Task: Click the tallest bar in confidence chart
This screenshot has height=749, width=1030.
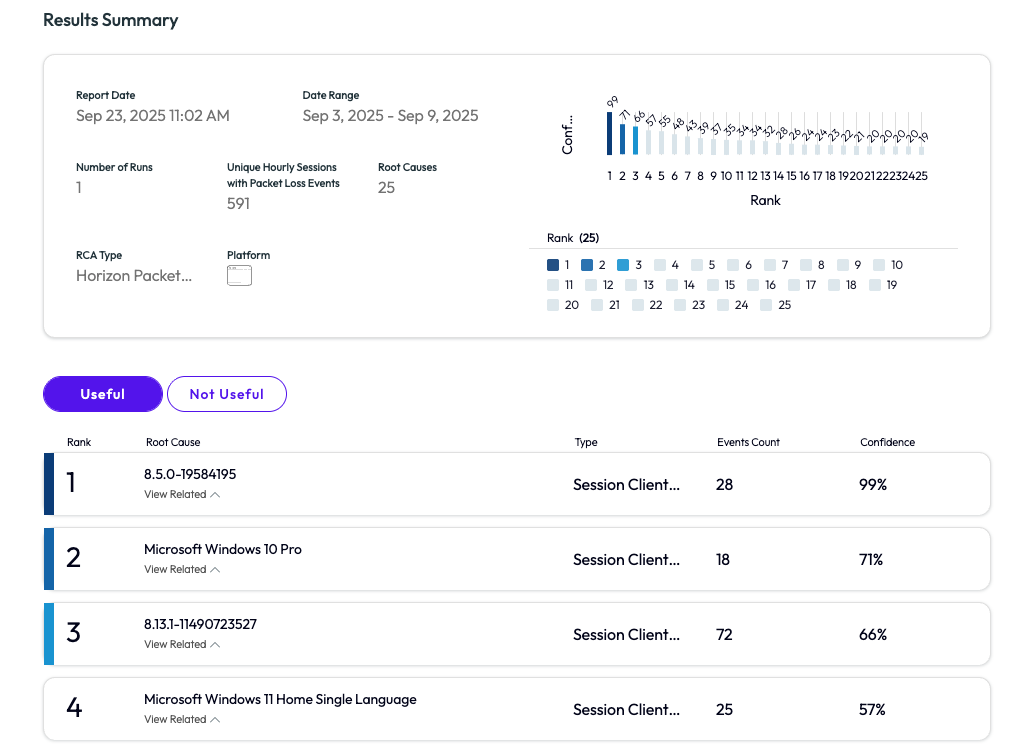Action: [x=609, y=133]
